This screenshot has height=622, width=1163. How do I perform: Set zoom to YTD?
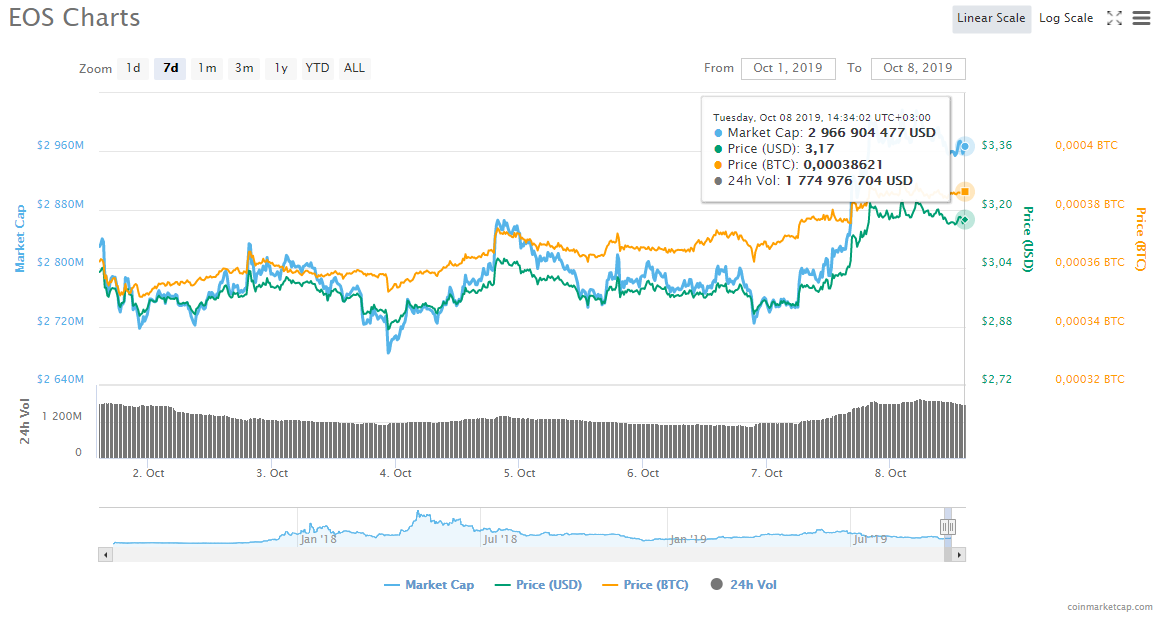tap(317, 68)
